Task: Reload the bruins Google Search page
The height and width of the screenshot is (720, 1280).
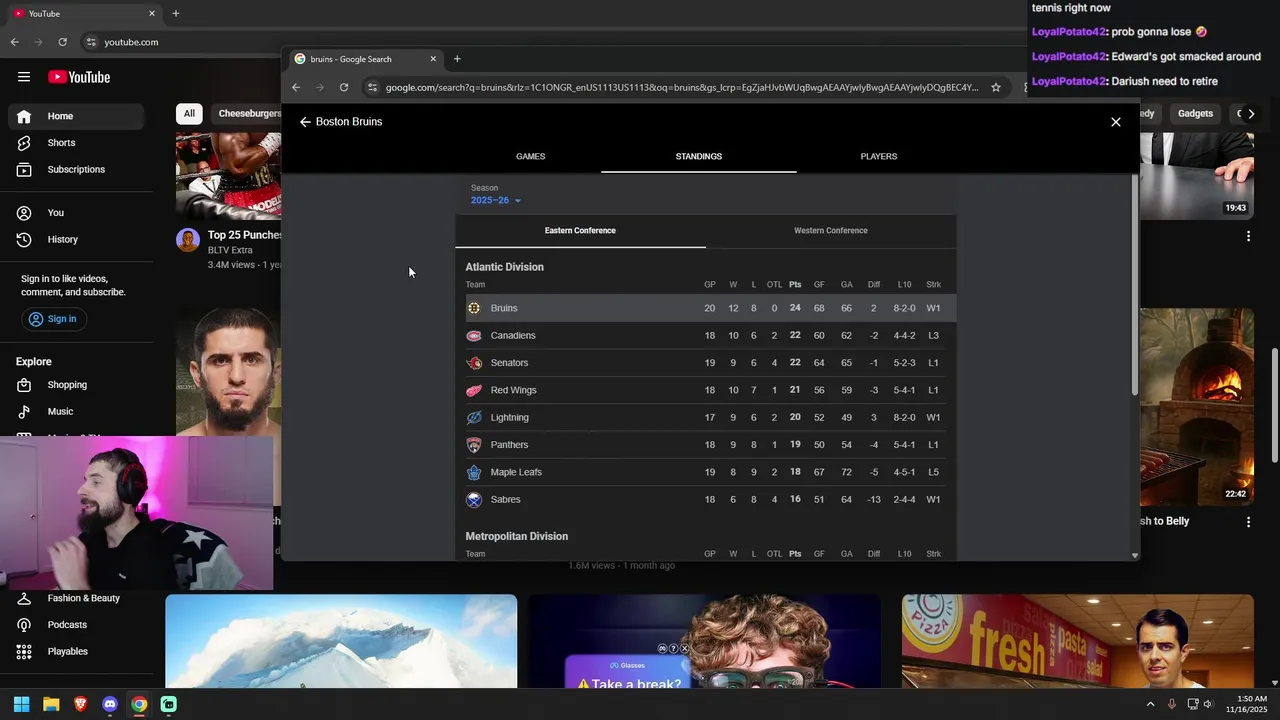Action: (x=344, y=87)
